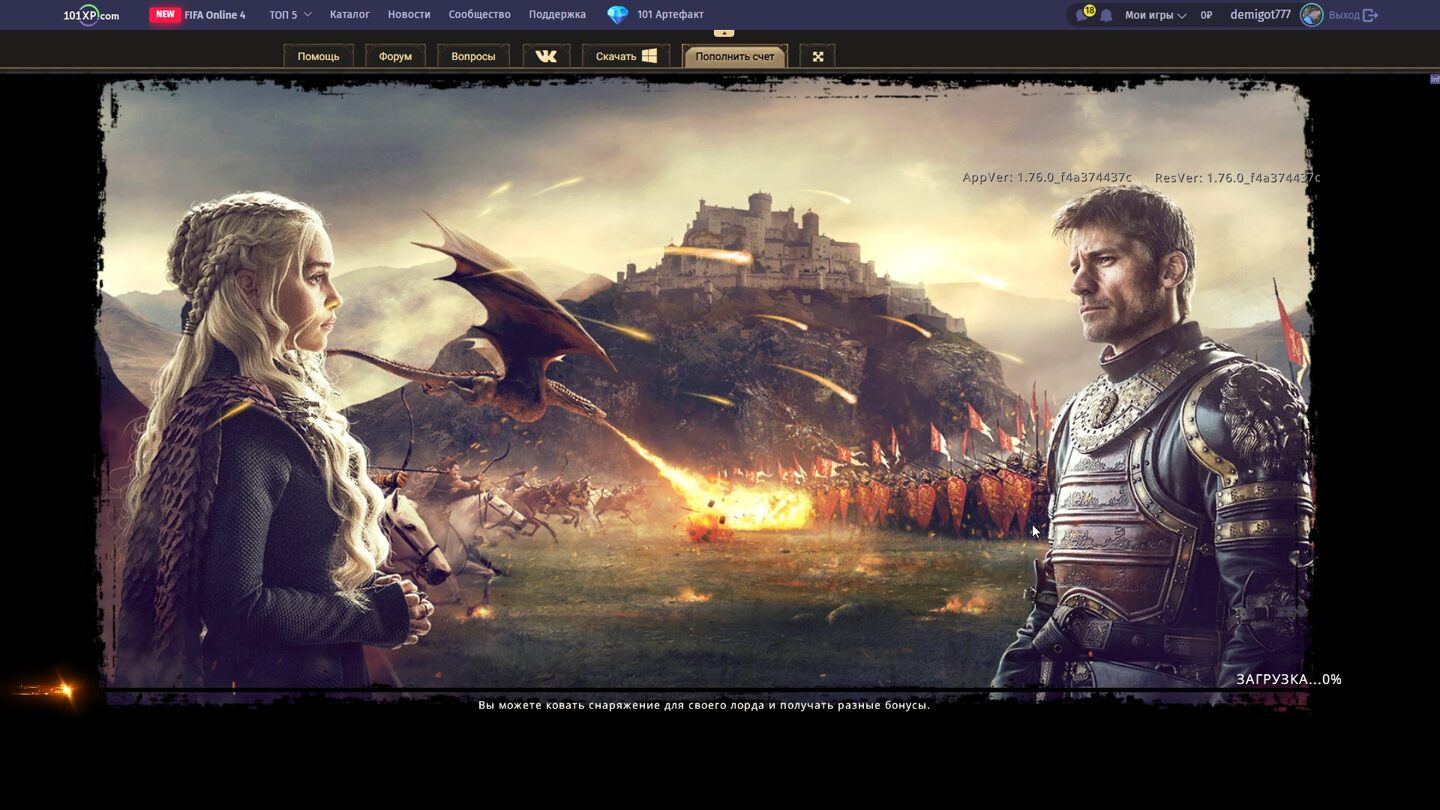Open the notifications bell icon

1106,16
